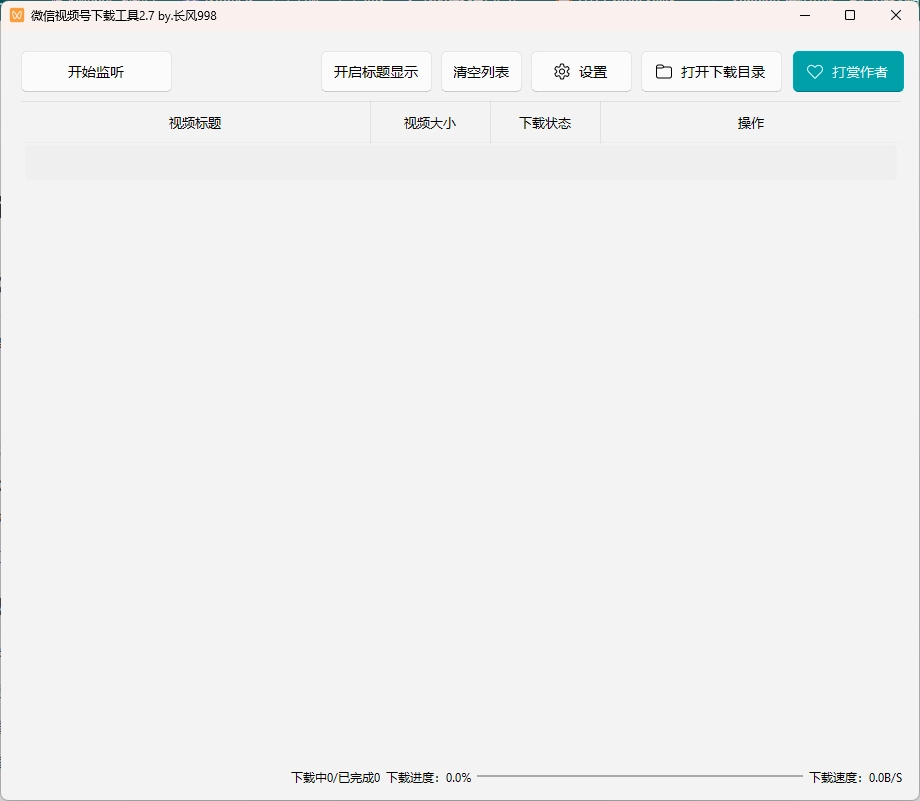Start listening with 开始监听 button

(x=96, y=72)
